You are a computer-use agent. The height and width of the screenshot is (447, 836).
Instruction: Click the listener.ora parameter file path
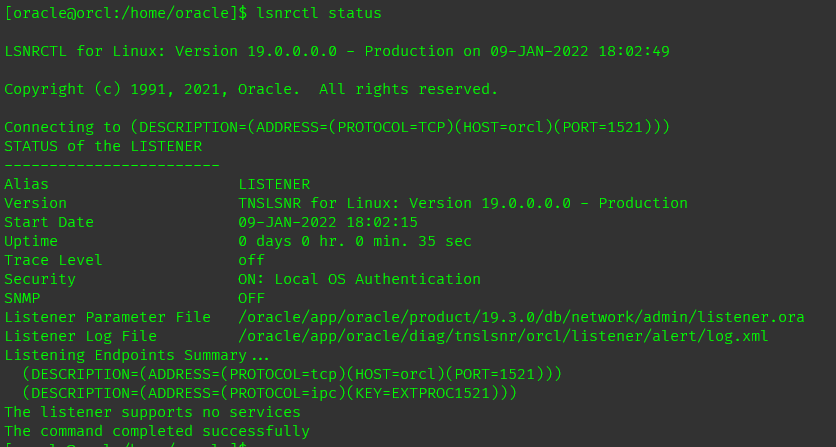tap(521, 317)
